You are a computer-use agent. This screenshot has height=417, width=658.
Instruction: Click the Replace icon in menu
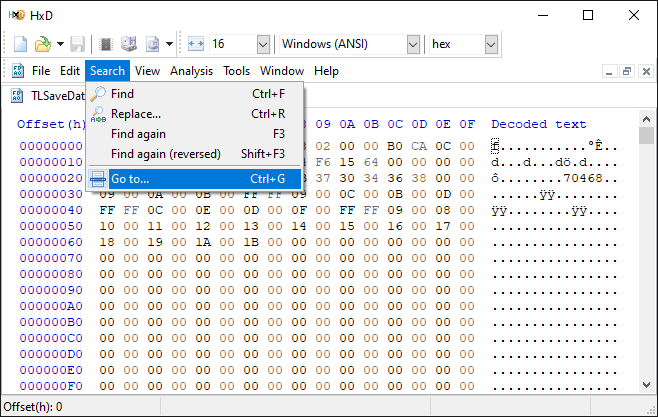tap(98, 114)
